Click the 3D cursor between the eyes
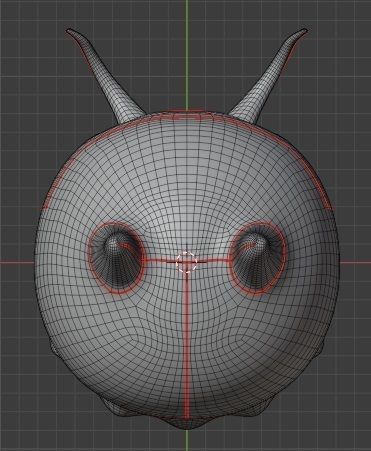Screen dimensions: 371x451 186,262
